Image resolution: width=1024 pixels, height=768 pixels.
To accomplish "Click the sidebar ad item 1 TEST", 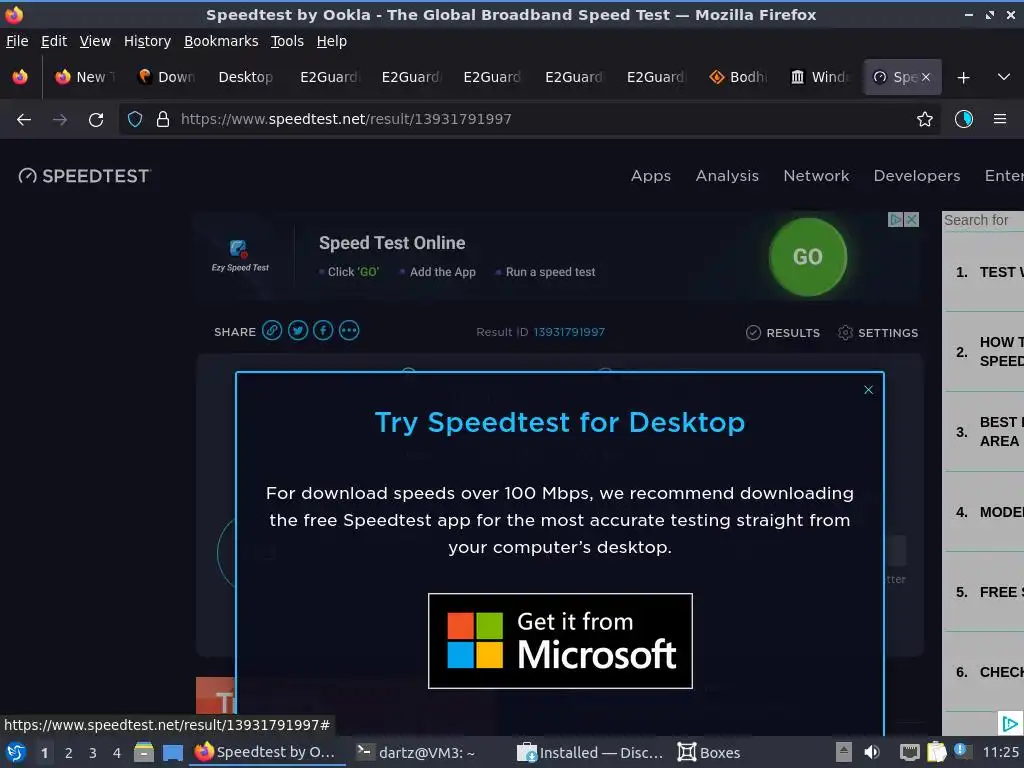I will tap(985, 272).
